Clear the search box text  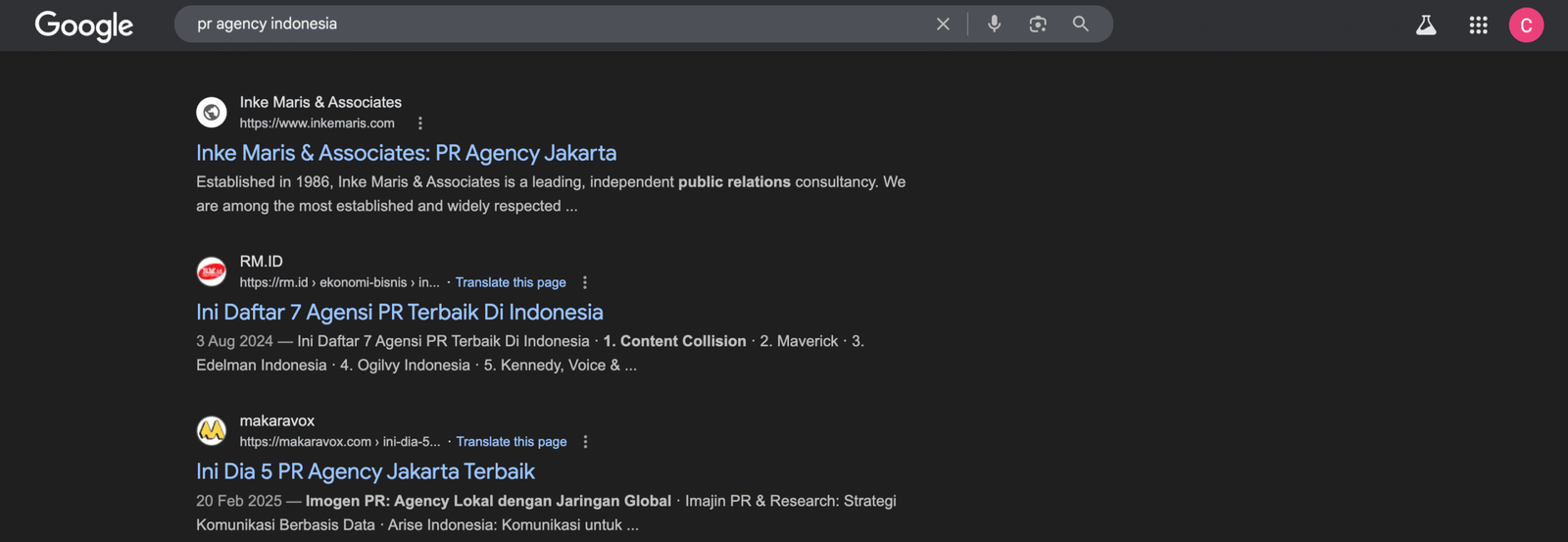tap(943, 25)
